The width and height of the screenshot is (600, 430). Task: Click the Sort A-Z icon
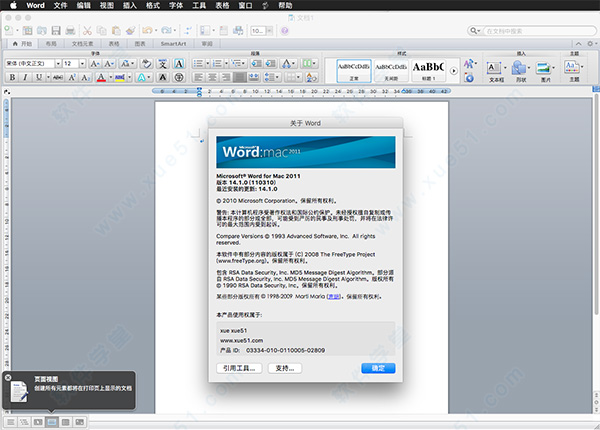pos(311,77)
